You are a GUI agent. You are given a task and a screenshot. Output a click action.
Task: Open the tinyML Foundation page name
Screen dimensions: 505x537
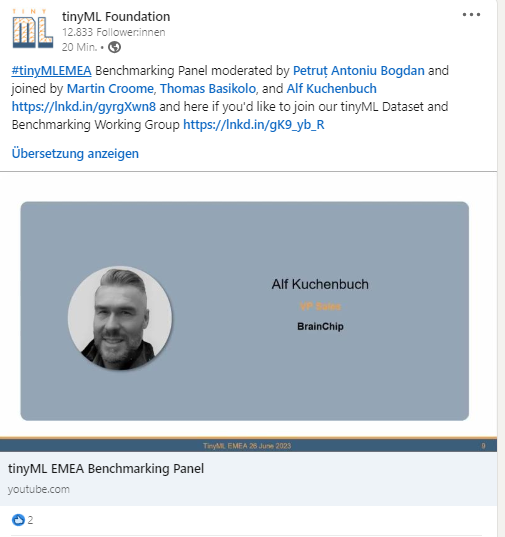click(x=116, y=16)
